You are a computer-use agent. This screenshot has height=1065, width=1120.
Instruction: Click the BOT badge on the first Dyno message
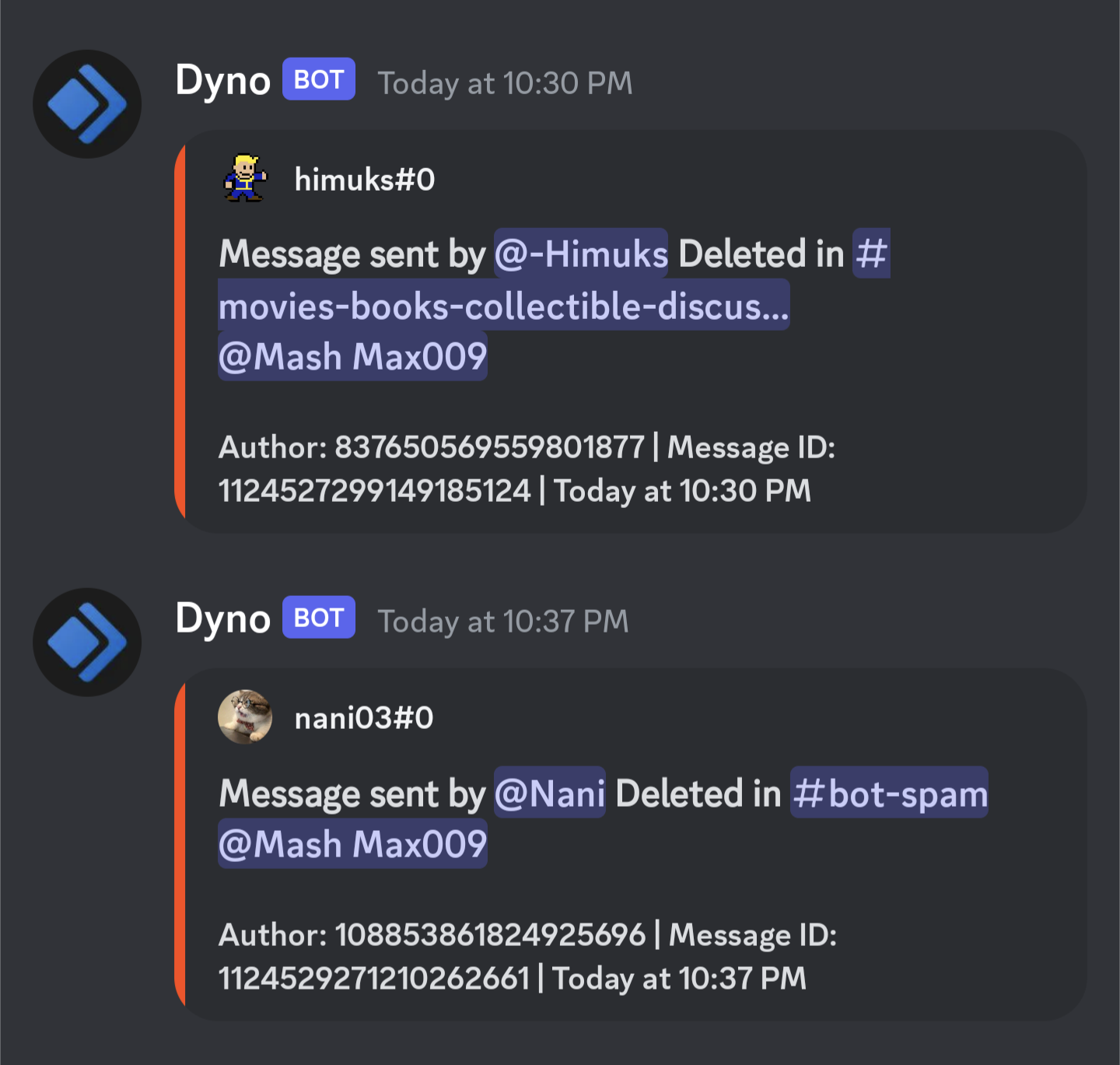coord(319,79)
